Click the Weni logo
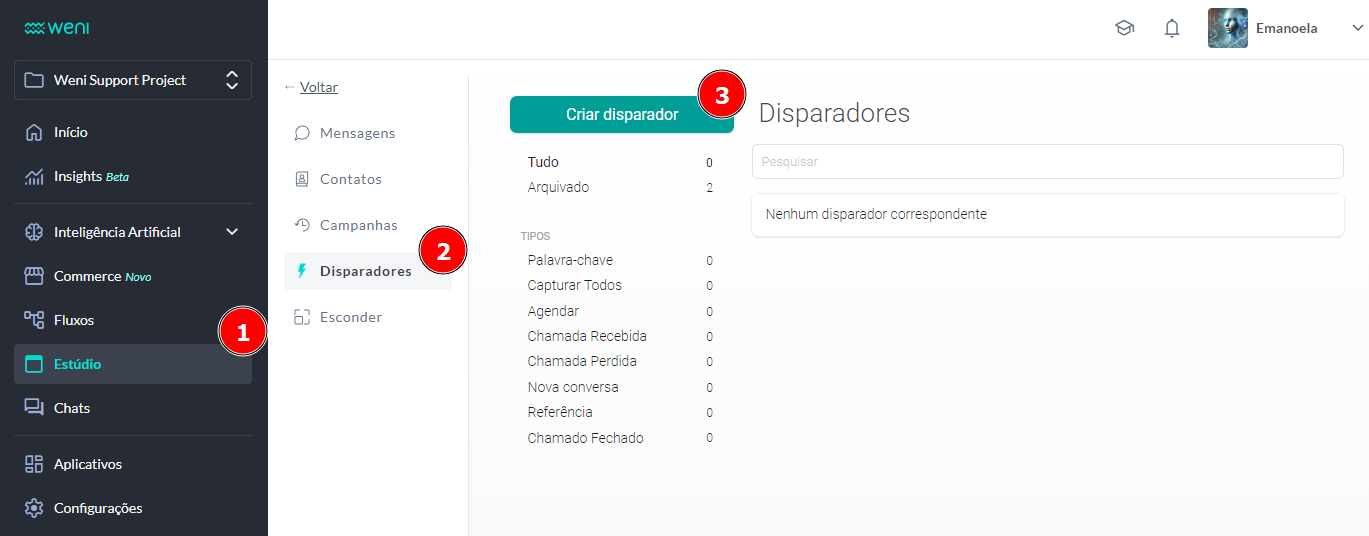Screen dimensions: 1369x536 [x=56, y=28]
